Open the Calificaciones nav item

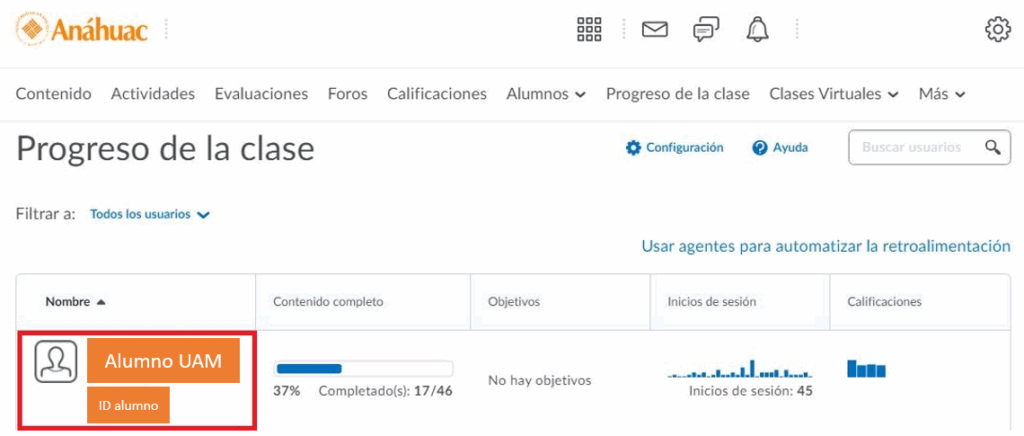[x=437, y=94]
